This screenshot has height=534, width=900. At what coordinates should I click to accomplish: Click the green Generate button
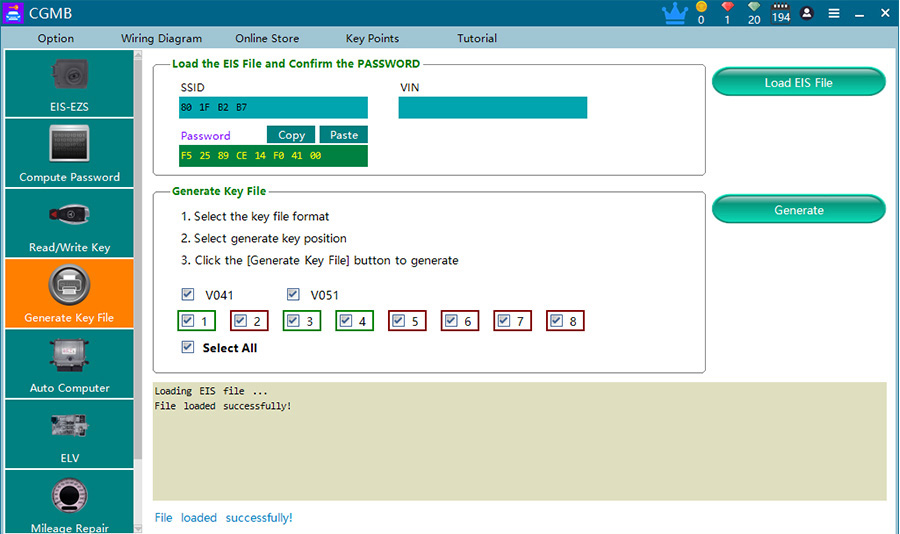[x=798, y=210]
